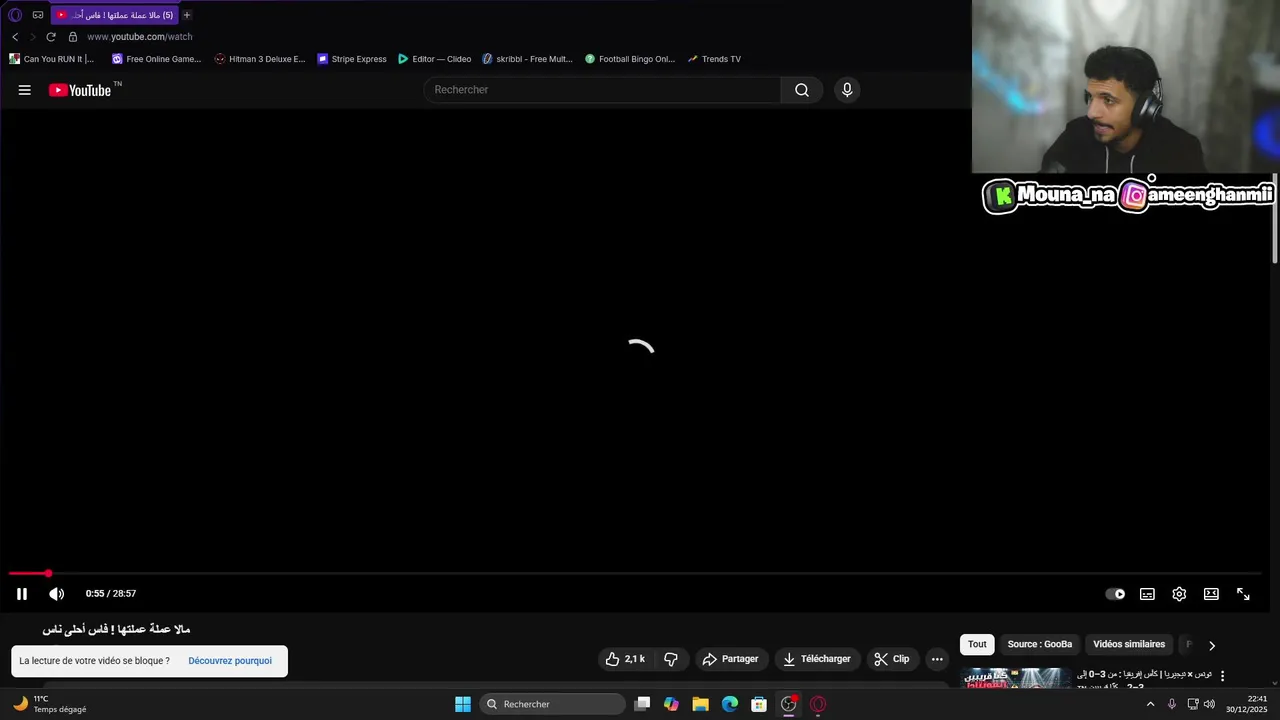This screenshot has width=1280, height=720.
Task: Open Microsoft Store from the taskbar
Action: tap(759, 704)
